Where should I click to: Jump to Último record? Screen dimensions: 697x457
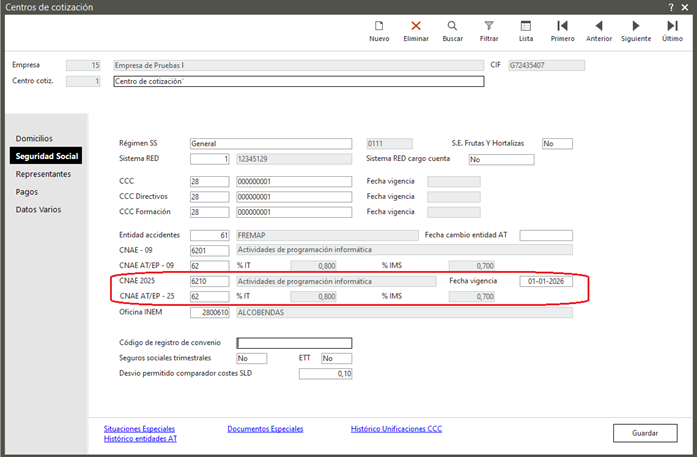coord(672,30)
